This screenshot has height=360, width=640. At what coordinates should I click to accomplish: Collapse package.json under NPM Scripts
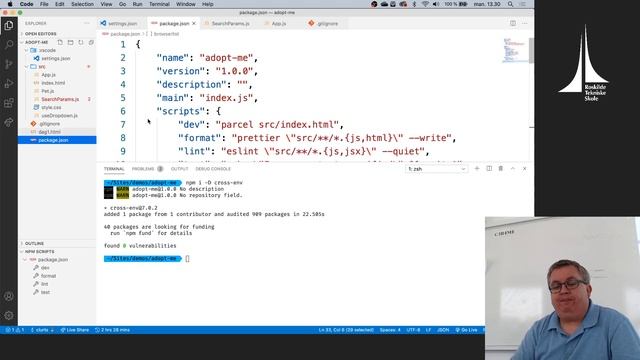(x=52, y=260)
